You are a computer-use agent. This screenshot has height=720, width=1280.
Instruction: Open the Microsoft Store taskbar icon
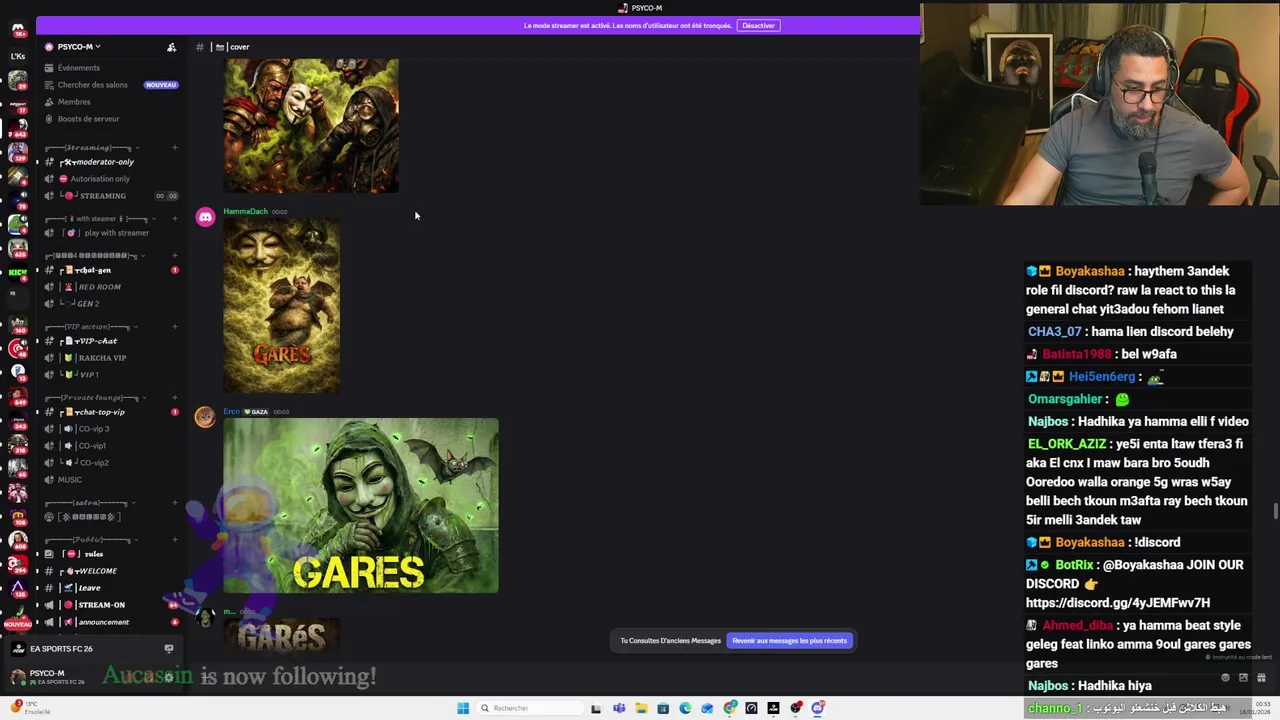(663, 708)
